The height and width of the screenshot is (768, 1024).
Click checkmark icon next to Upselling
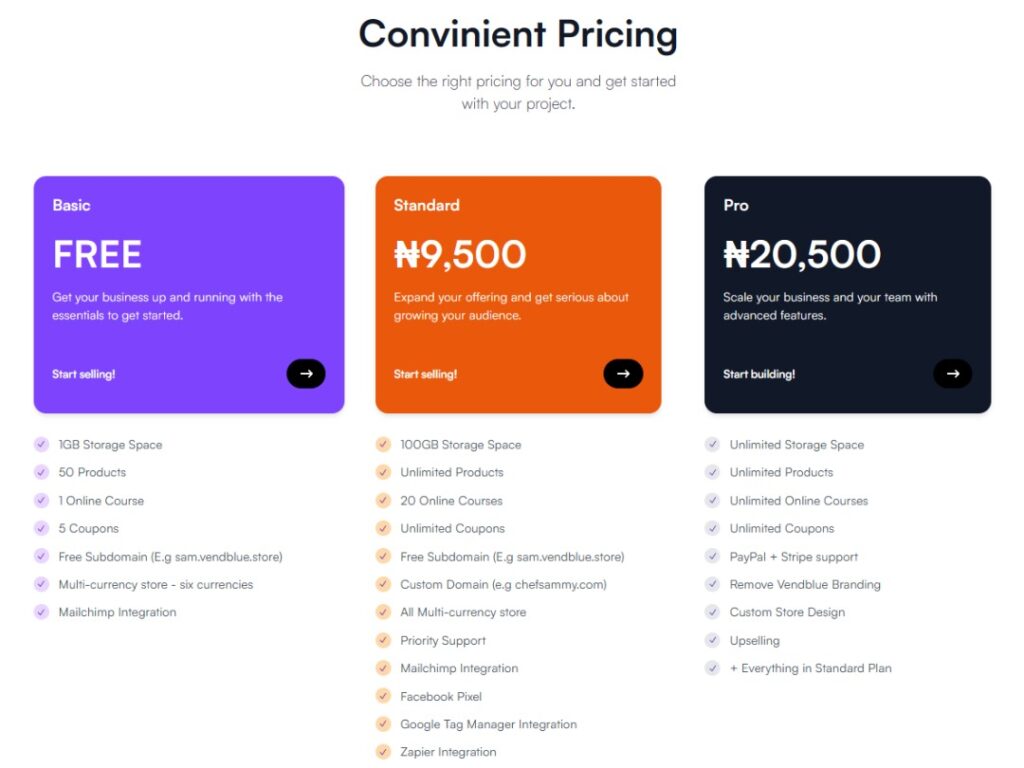pos(712,640)
